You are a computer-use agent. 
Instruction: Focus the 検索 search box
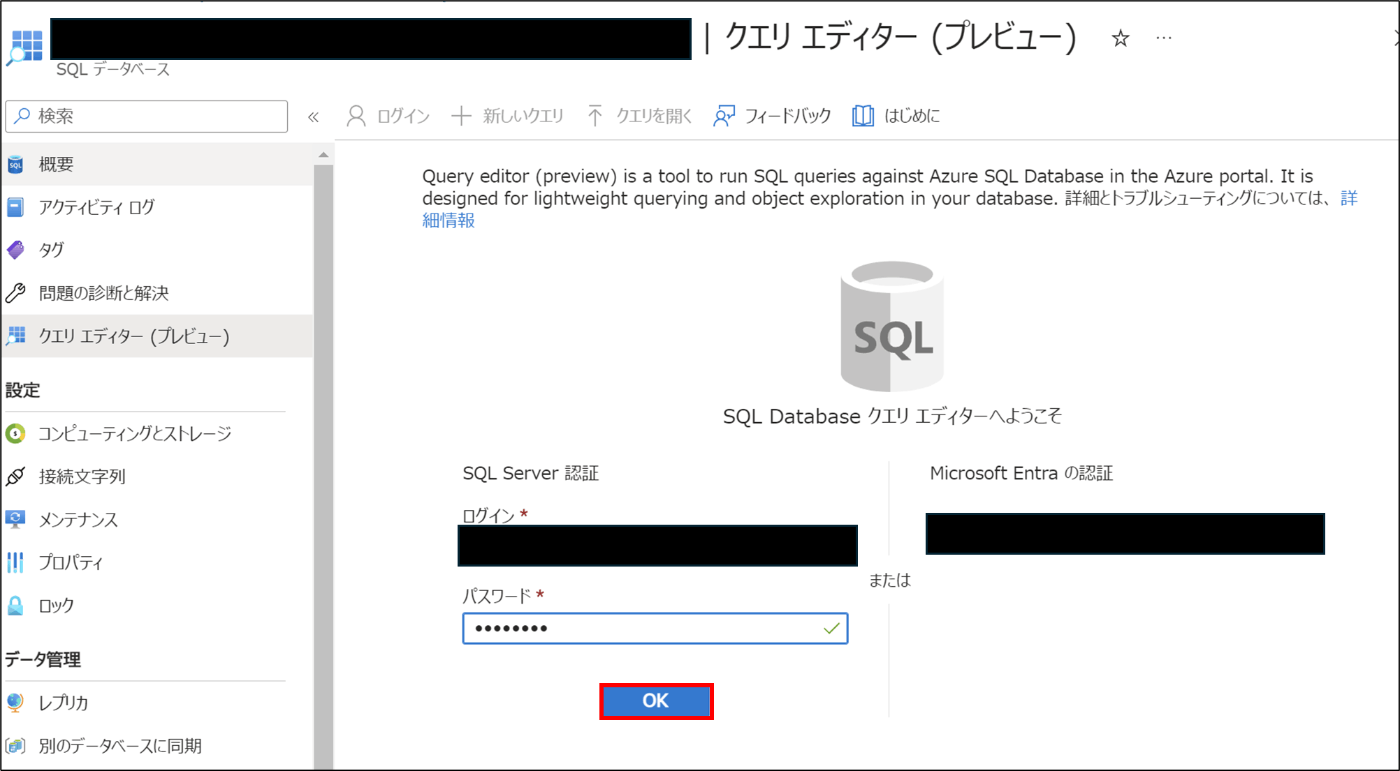click(x=147, y=117)
